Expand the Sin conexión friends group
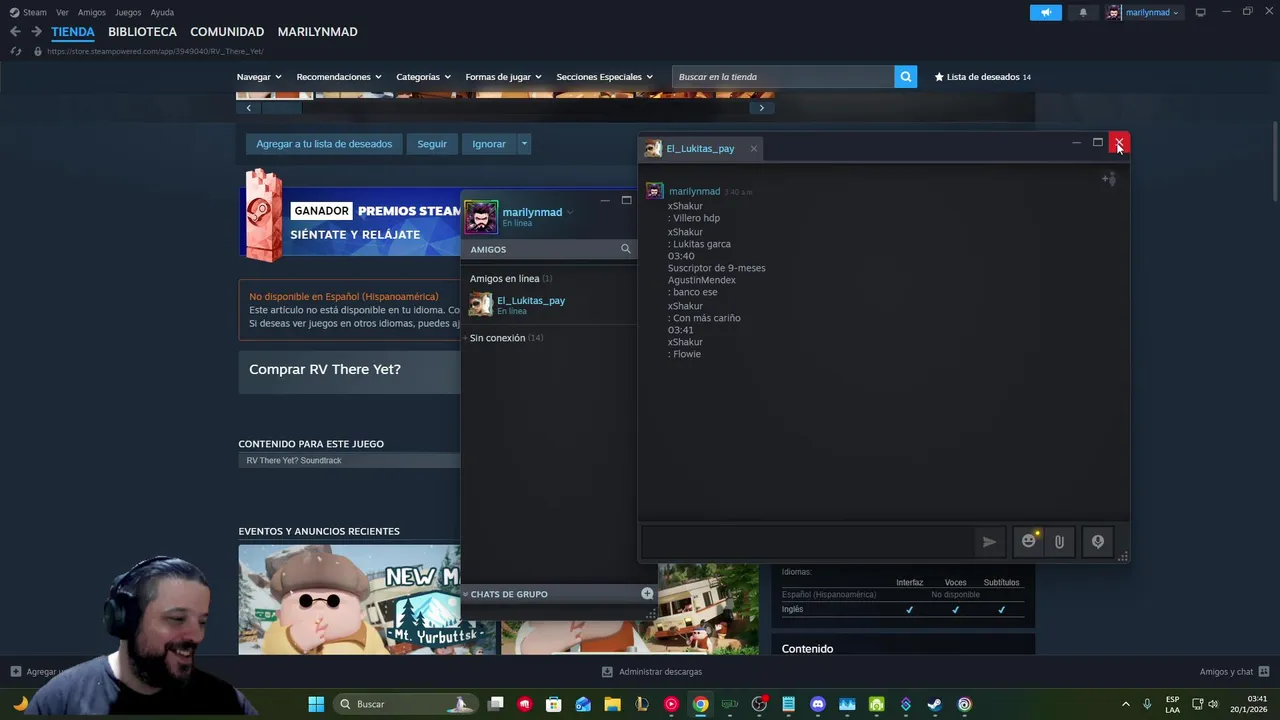The image size is (1280, 720). (x=506, y=338)
